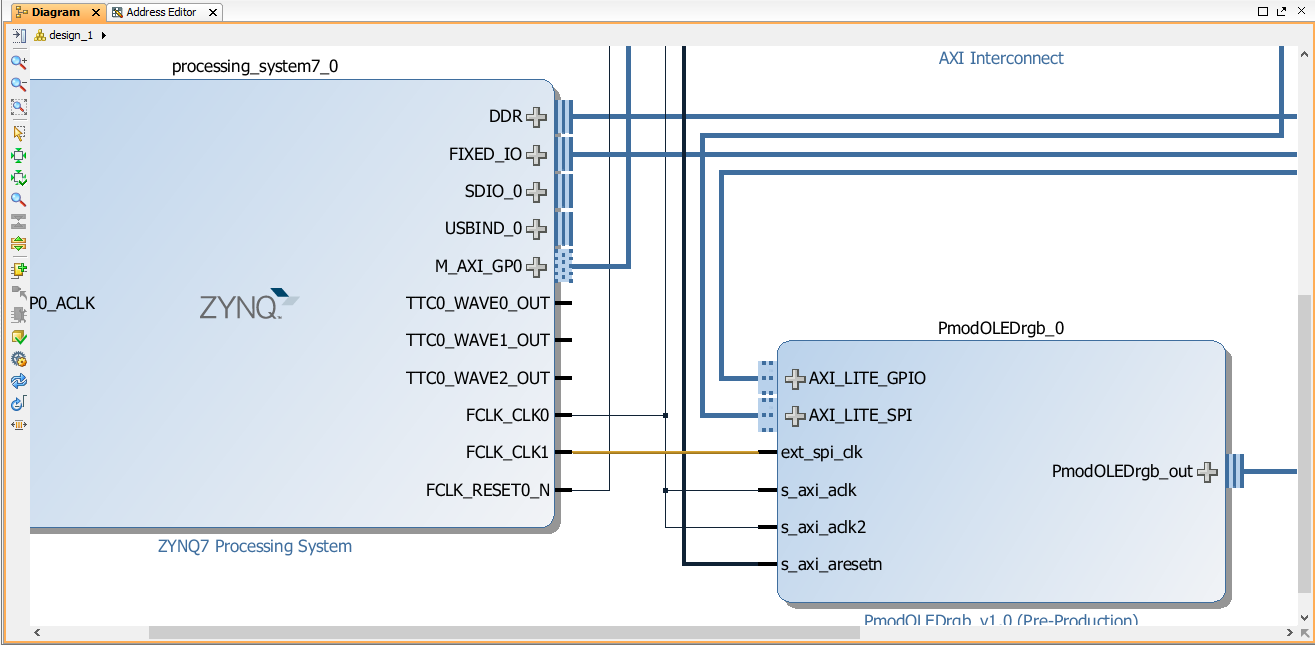Click the refresh clock-arrow toolbar icon

(18, 403)
